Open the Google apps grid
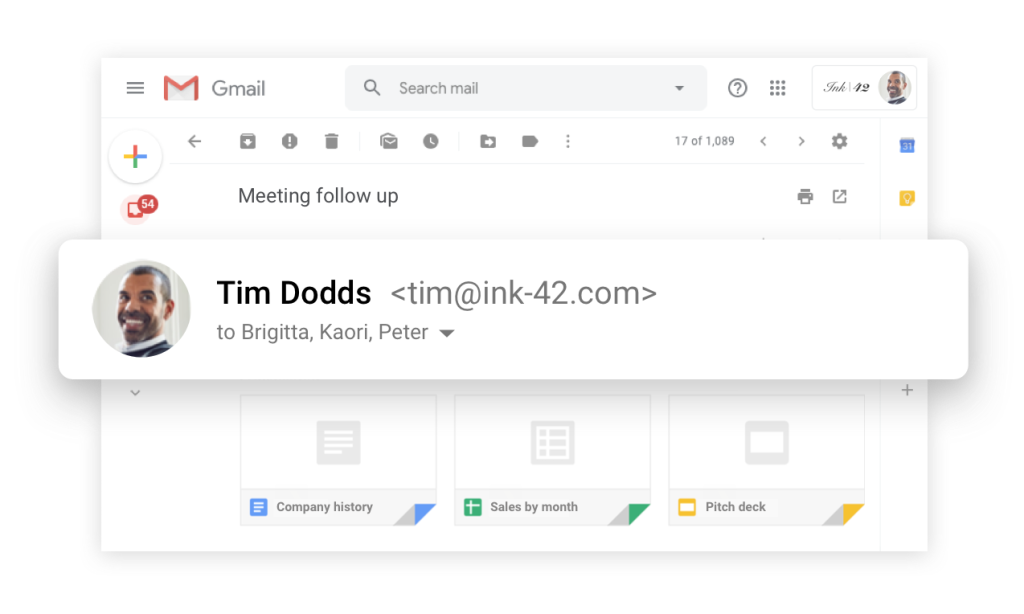1024x614 pixels. [777, 88]
